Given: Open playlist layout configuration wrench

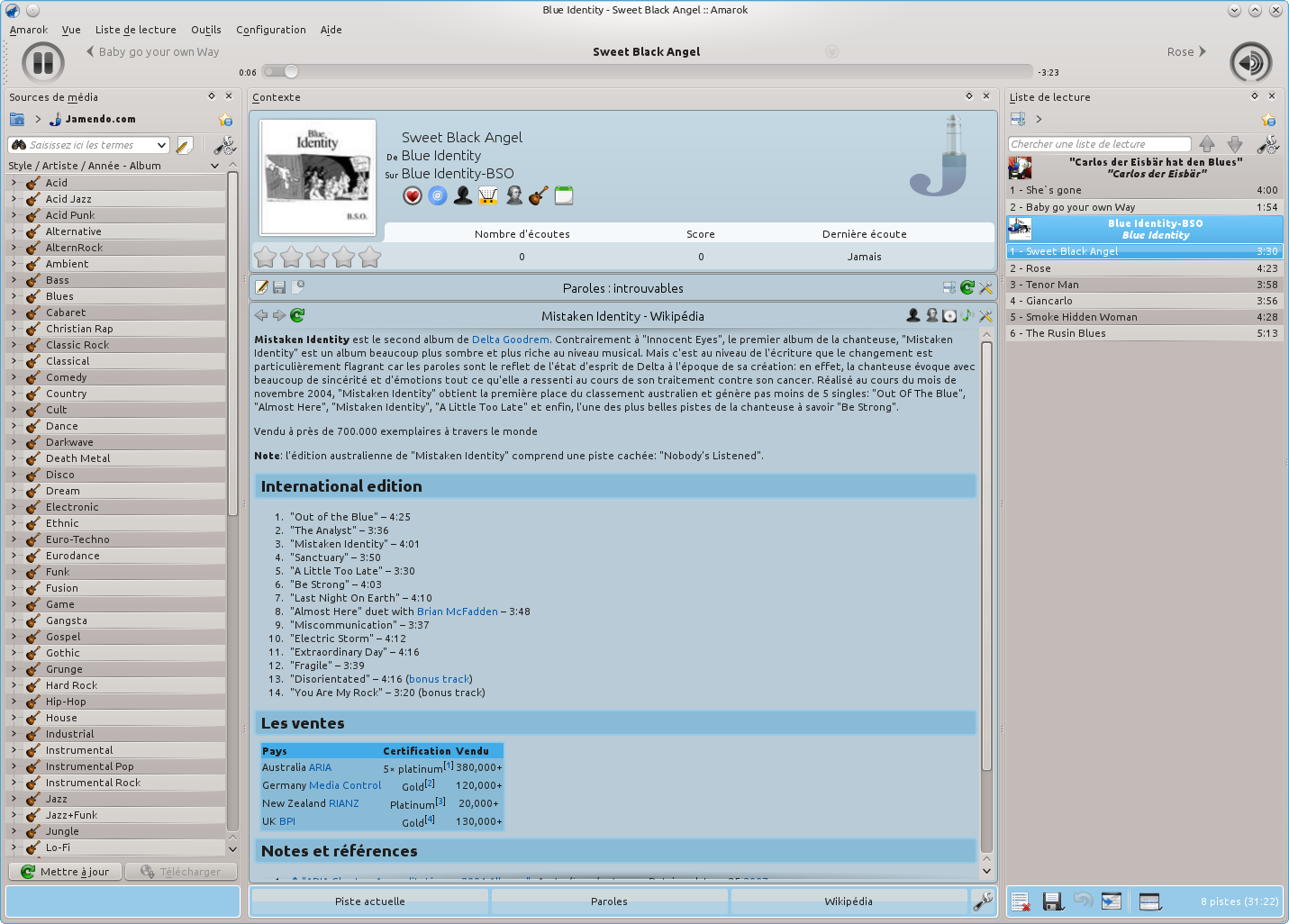Looking at the screenshot, I should point(1268,144).
